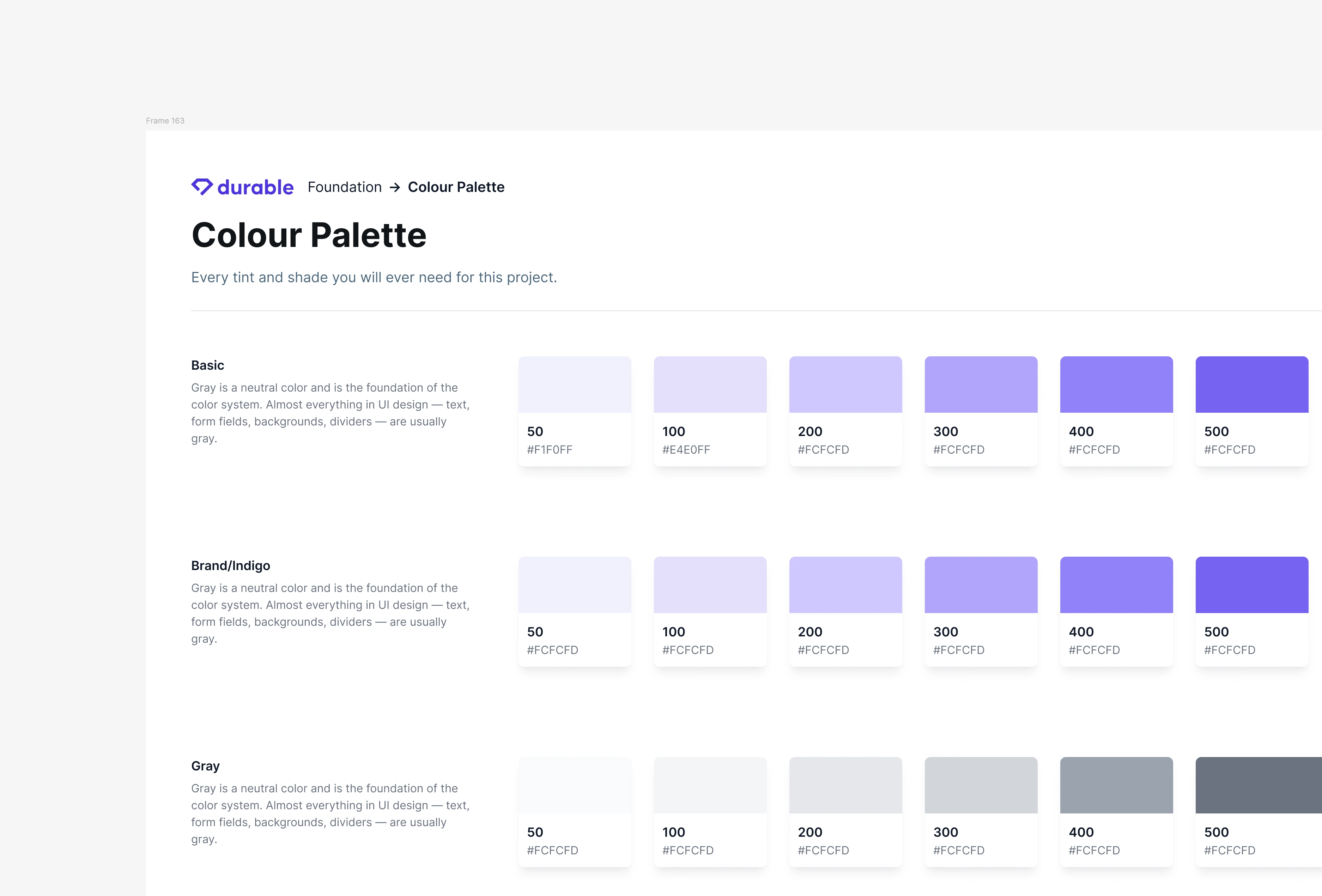Select the Gray 300 swatch card
This screenshot has height=896, width=1322.
(981, 785)
